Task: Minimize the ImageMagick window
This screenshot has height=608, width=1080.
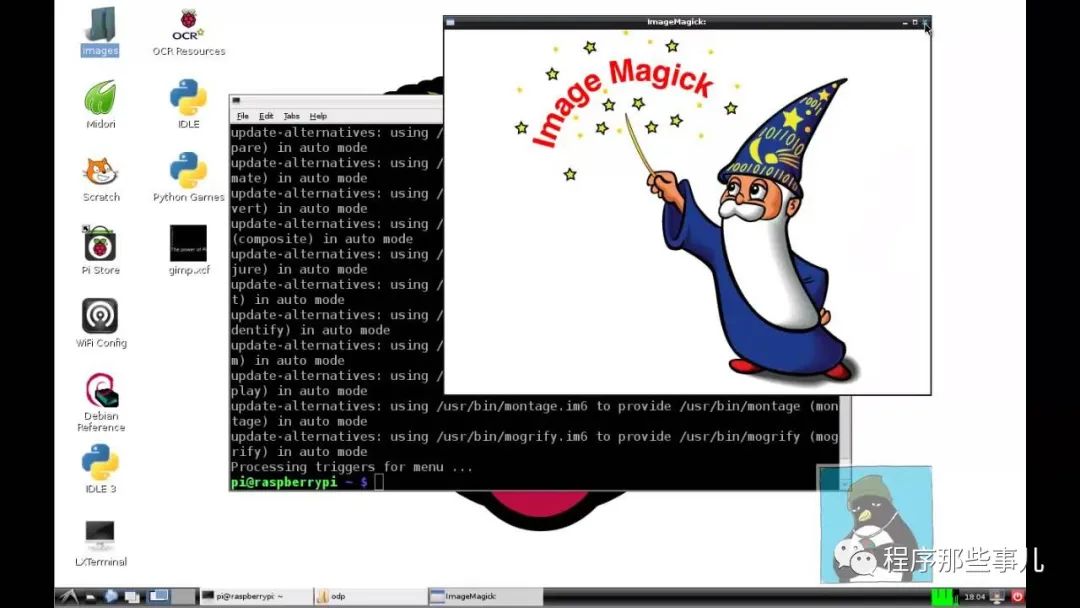Action: point(905,23)
